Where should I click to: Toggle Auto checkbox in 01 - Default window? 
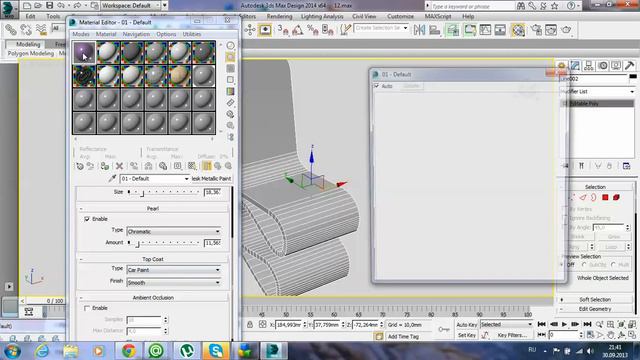click(x=377, y=86)
